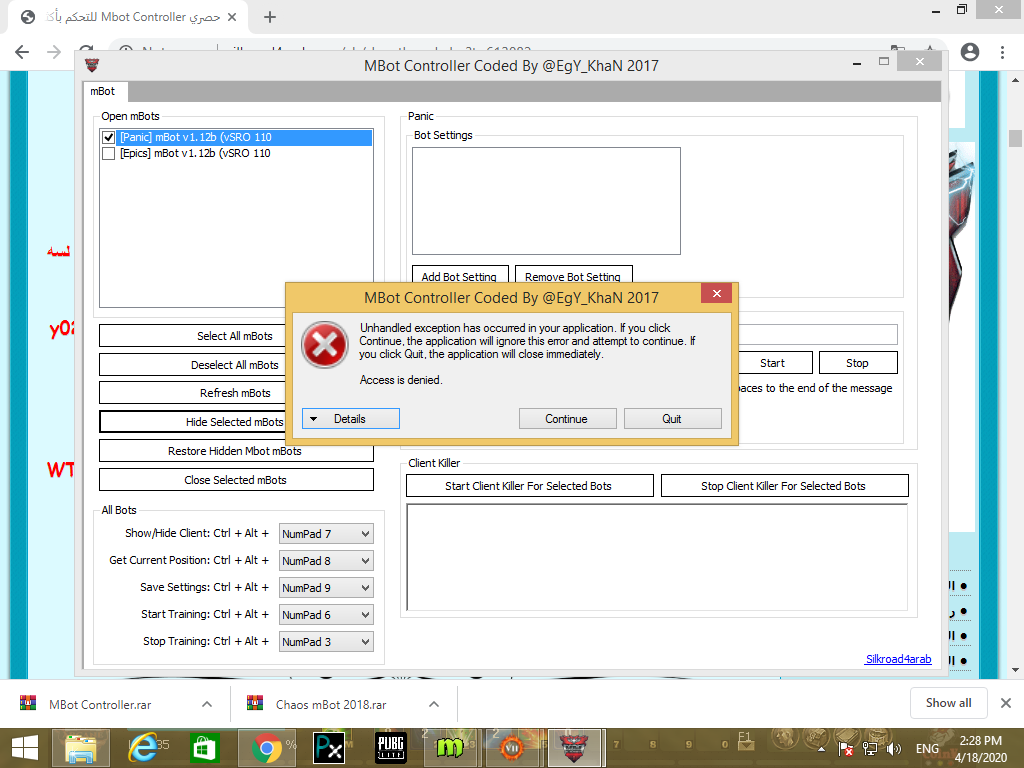This screenshot has width=1024, height=768.
Task: Click the Action Center flag tray icon
Action: click(x=846, y=748)
